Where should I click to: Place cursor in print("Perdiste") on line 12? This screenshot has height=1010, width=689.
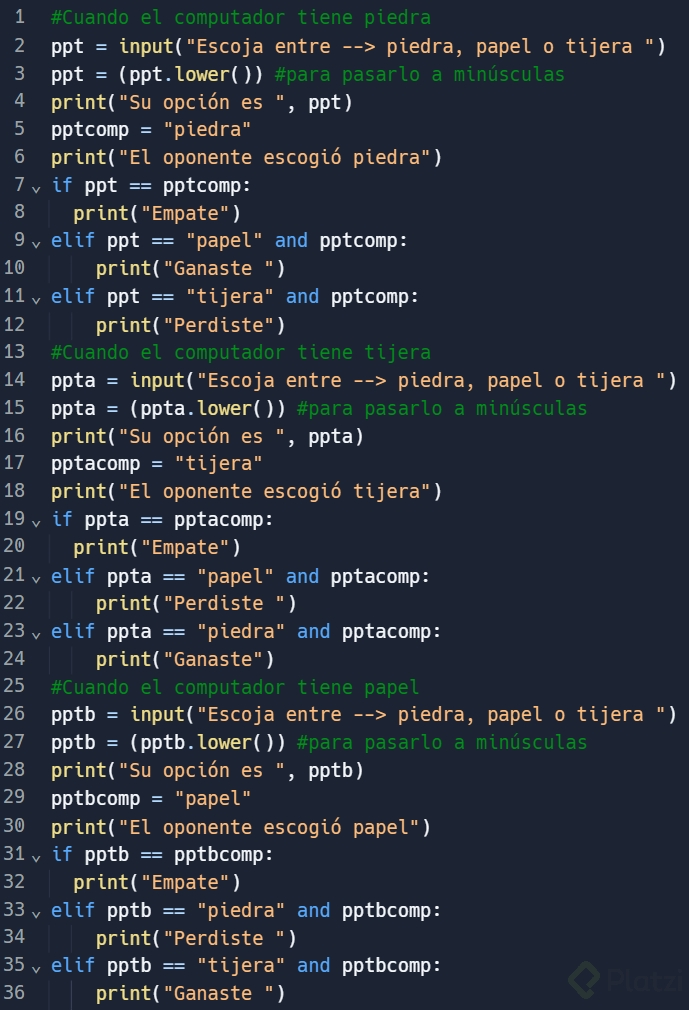tap(191, 325)
